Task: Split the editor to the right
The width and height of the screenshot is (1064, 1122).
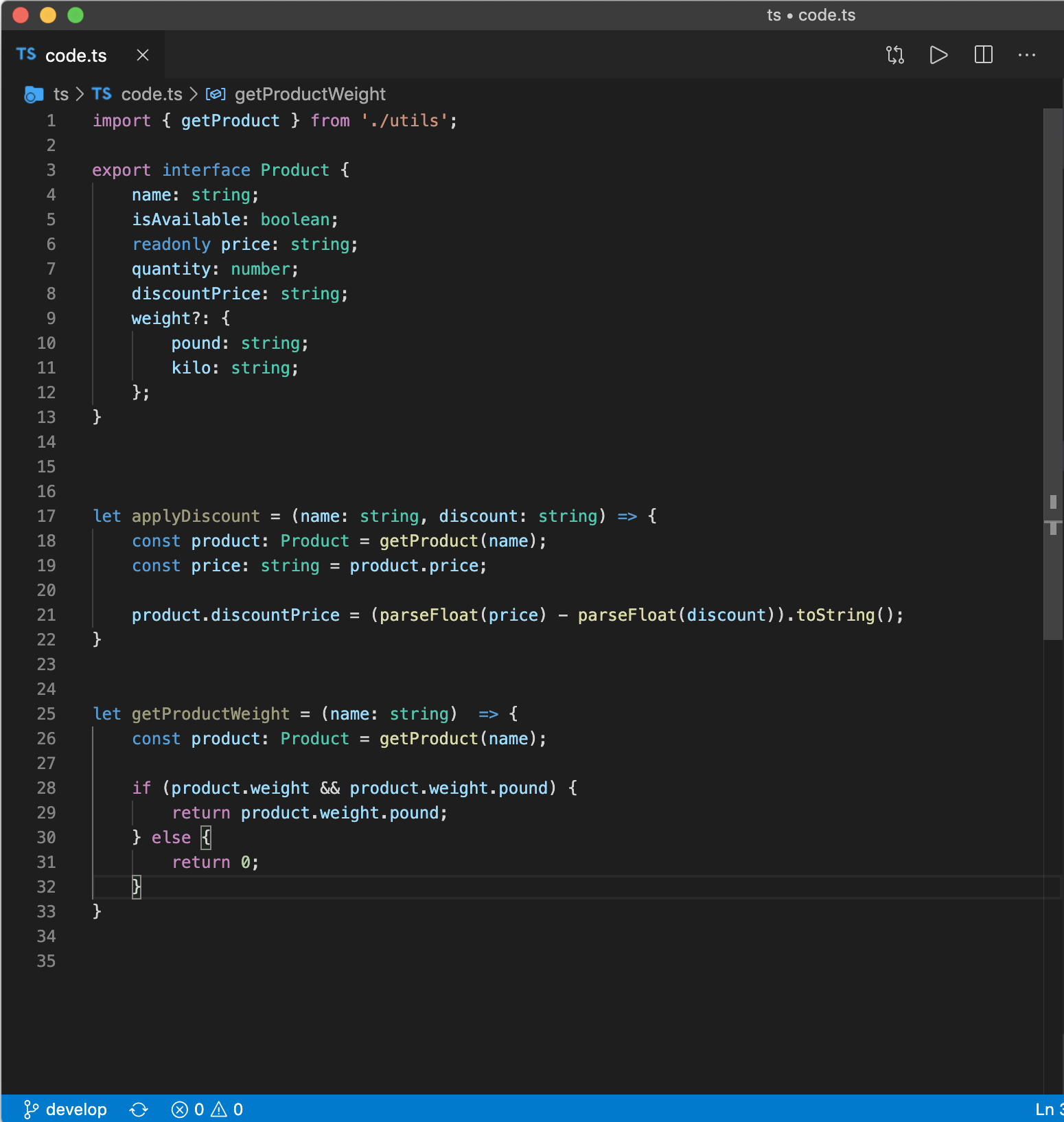Action: 983,55
